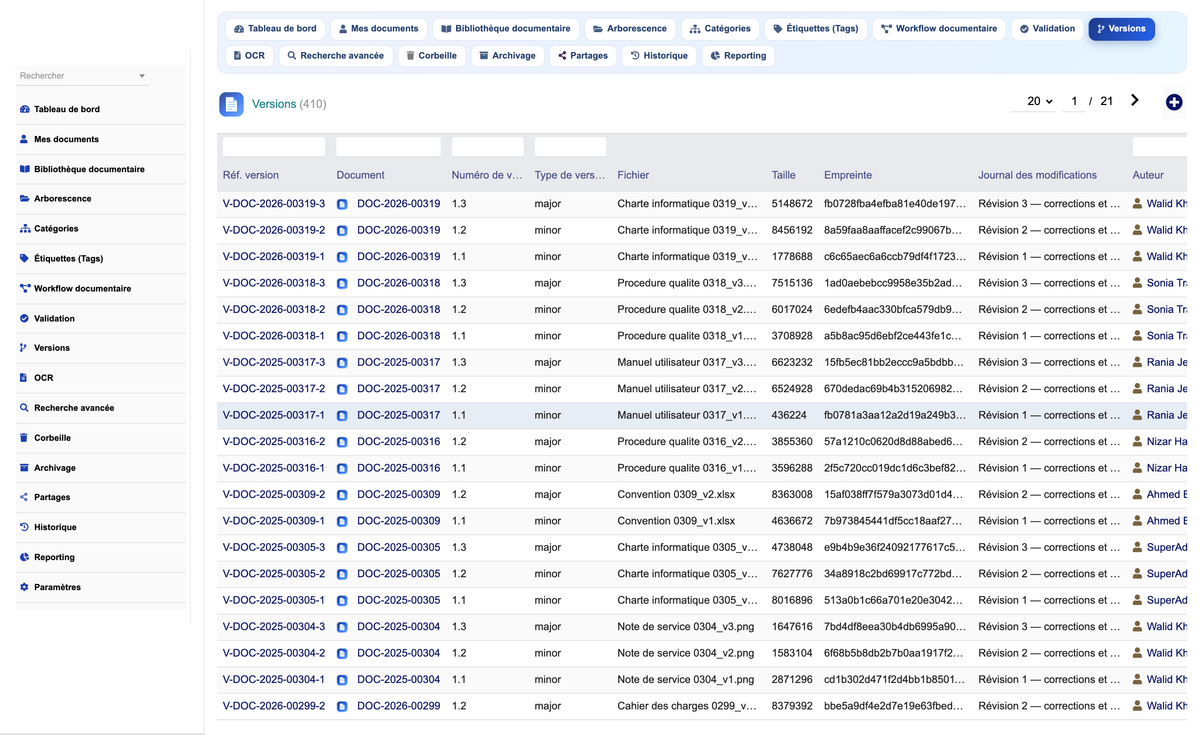This screenshot has width=1200, height=743.
Task: Click document icon beside DOC-2026-00319 in row V-DOC-2026-00319-3
Action: point(342,204)
